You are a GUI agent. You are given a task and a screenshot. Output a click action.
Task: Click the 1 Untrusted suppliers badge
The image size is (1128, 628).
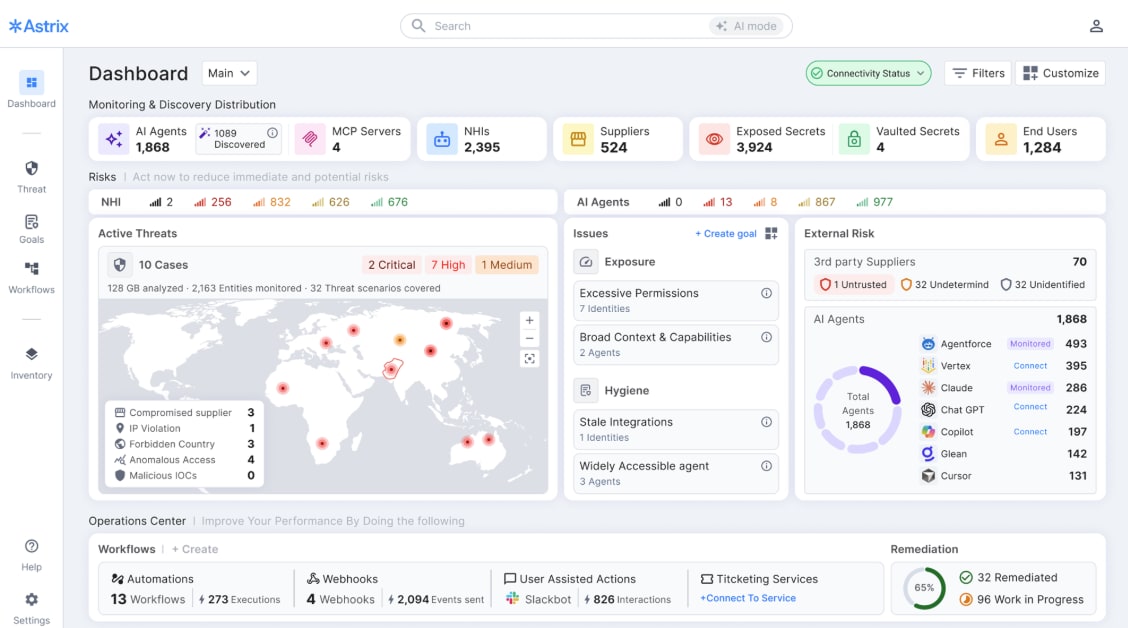click(x=853, y=284)
